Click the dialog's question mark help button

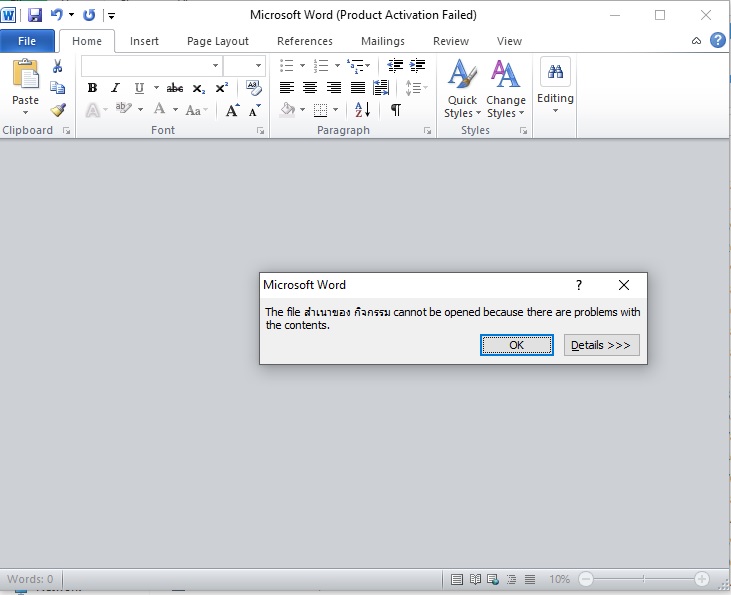tap(579, 285)
